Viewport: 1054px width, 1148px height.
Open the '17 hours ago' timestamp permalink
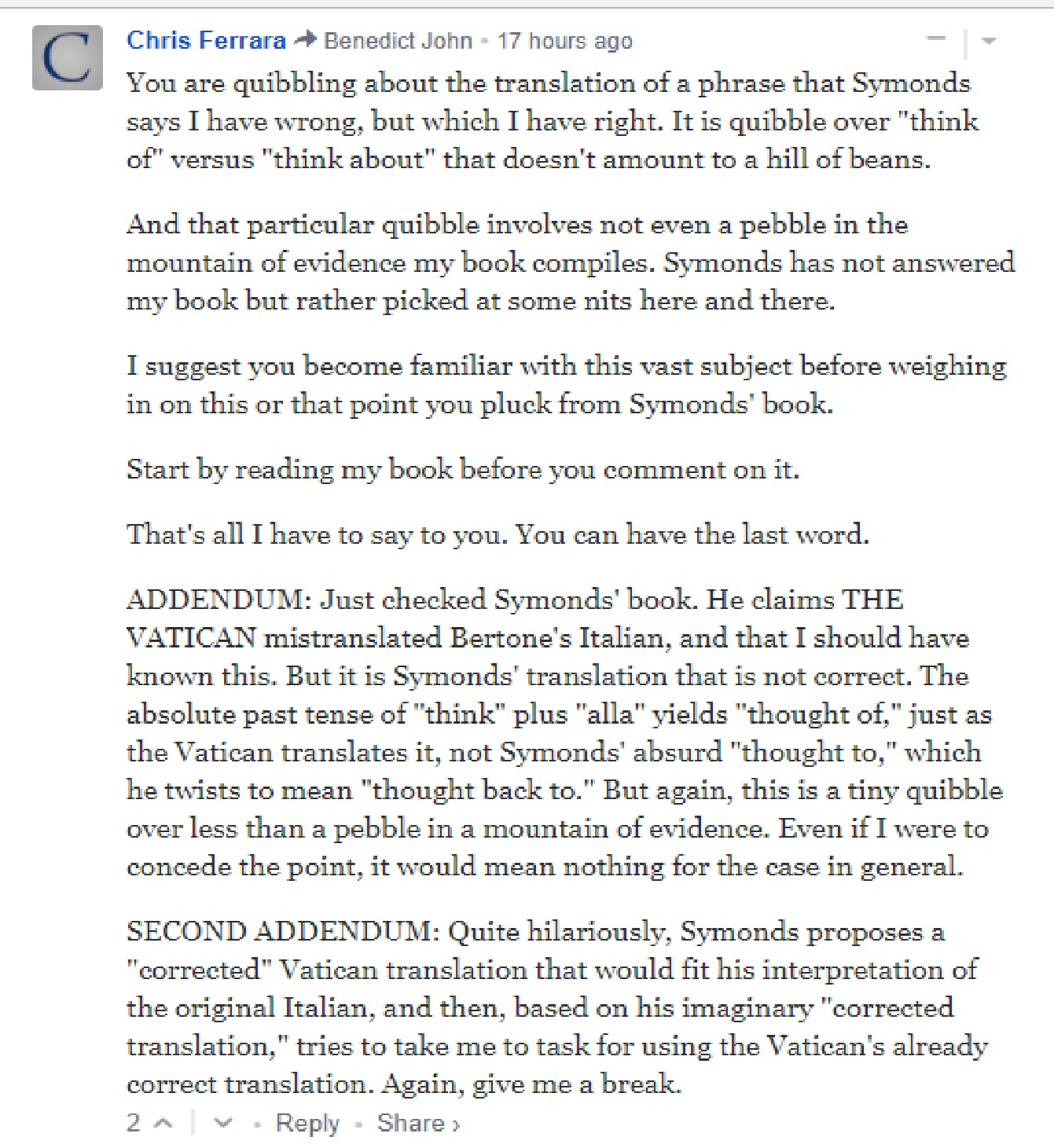pos(564,41)
